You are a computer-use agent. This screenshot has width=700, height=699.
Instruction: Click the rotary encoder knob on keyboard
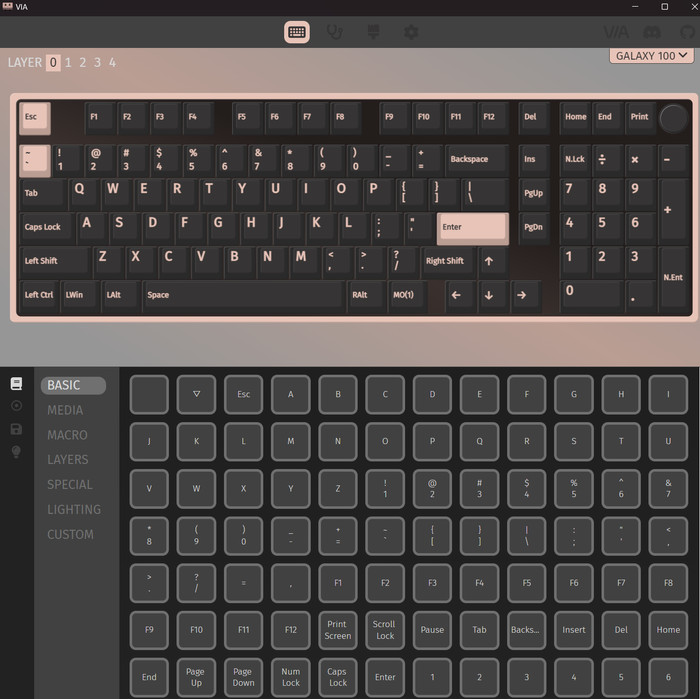[673, 119]
